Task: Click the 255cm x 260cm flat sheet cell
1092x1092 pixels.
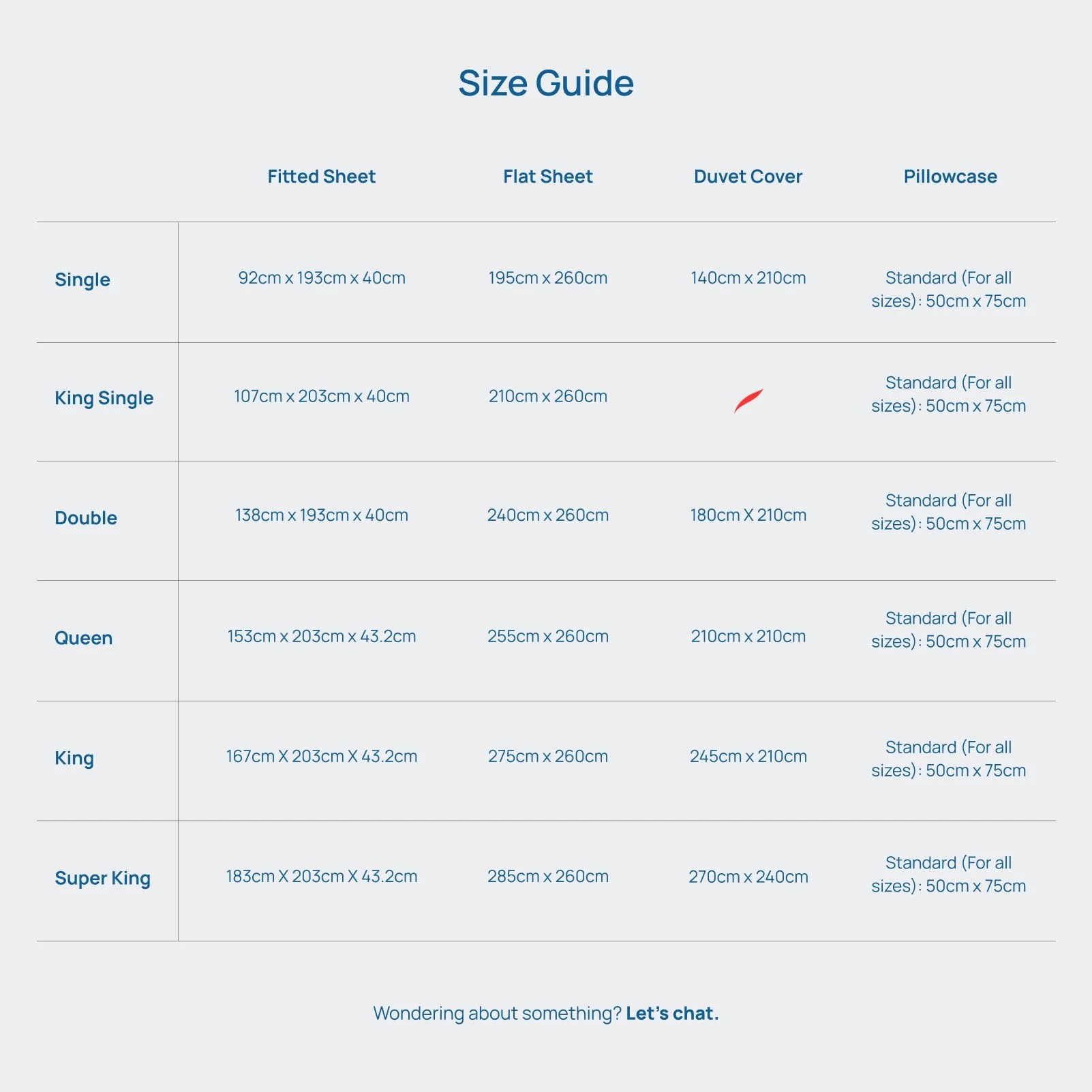Action: [x=548, y=636]
